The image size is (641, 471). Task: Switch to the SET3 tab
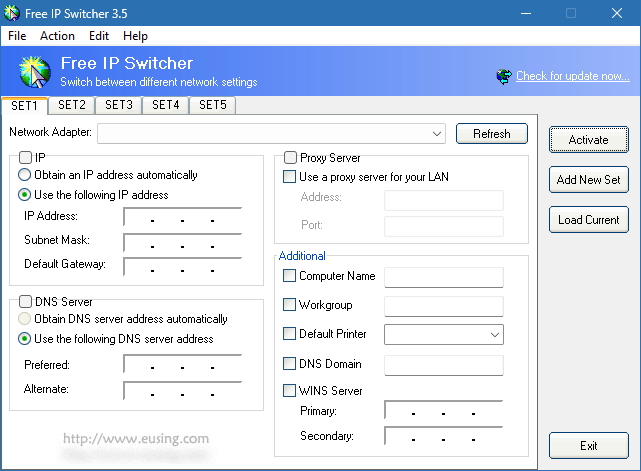pyautogui.click(x=119, y=105)
